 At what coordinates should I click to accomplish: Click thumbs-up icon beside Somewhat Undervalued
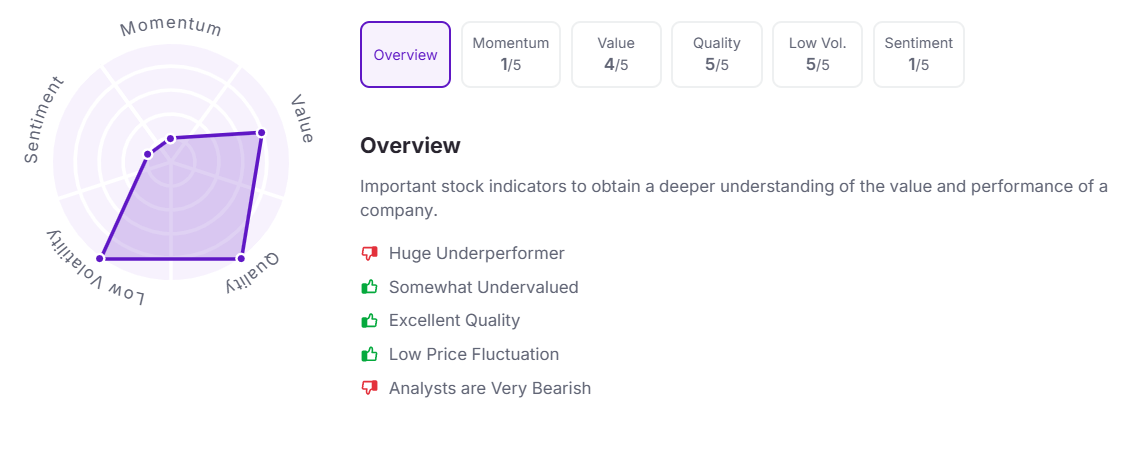coord(370,287)
